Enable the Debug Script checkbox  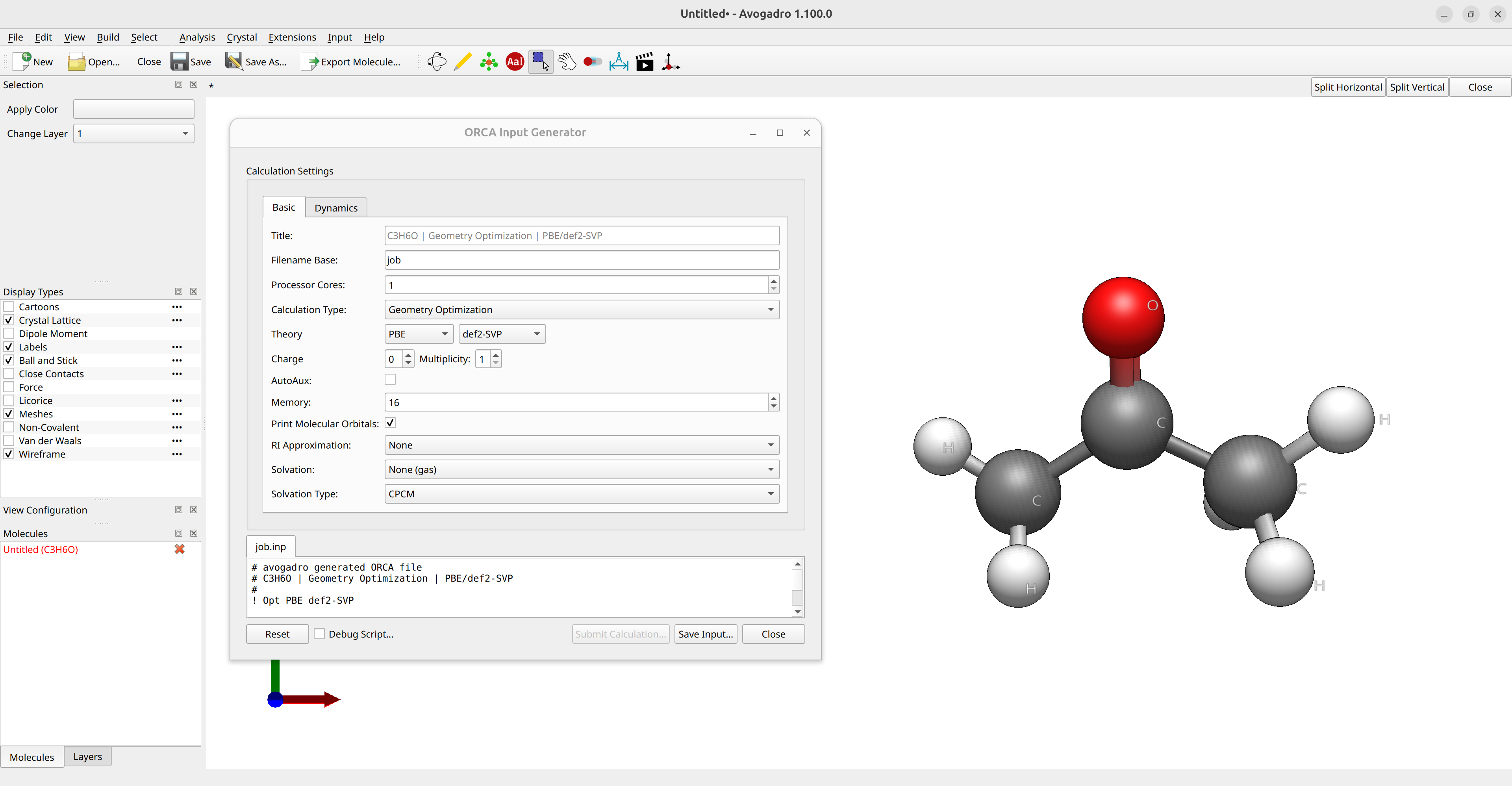coord(319,634)
